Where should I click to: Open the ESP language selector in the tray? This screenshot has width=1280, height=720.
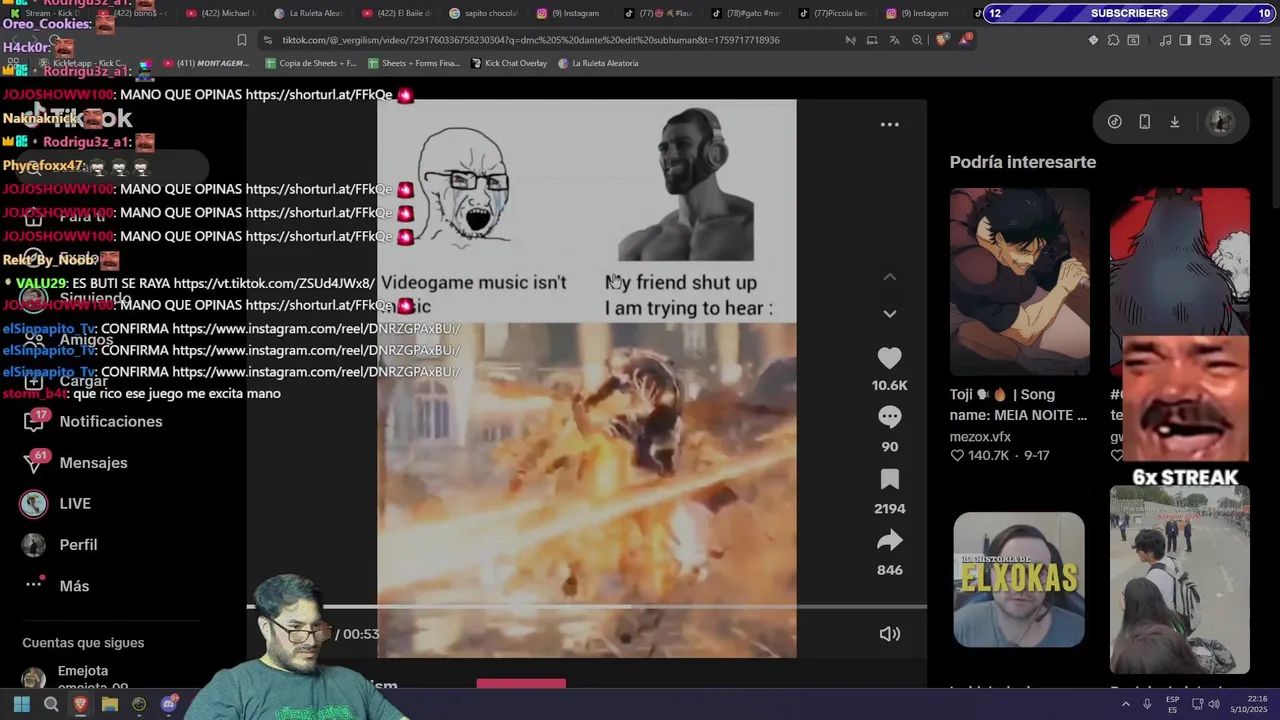[1173, 704]
